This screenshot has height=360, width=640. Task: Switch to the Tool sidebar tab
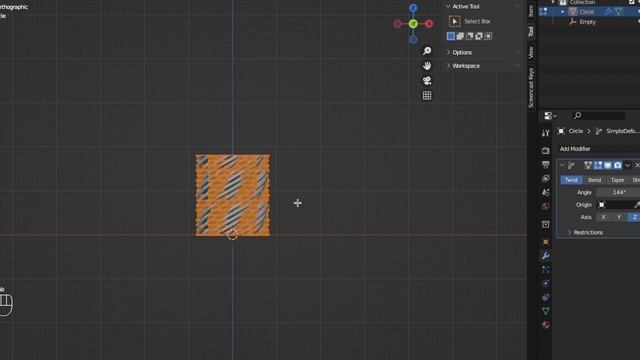coord(531,31)
